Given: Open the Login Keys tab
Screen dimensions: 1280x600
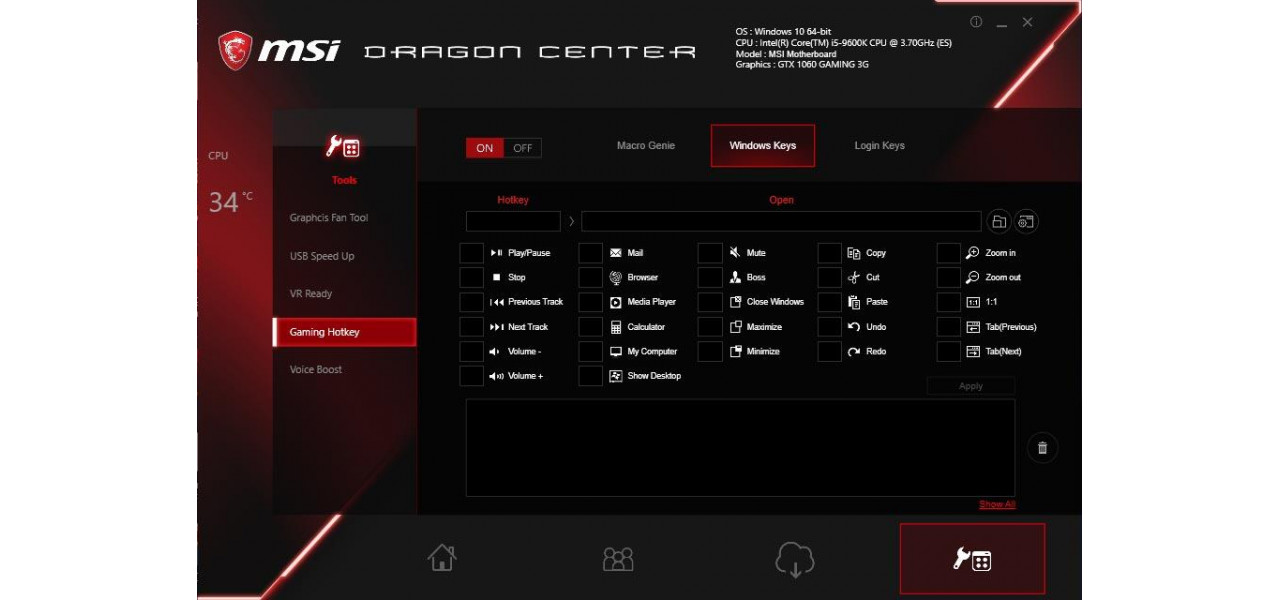Looking at the screenshot, I should click(879, 146).
